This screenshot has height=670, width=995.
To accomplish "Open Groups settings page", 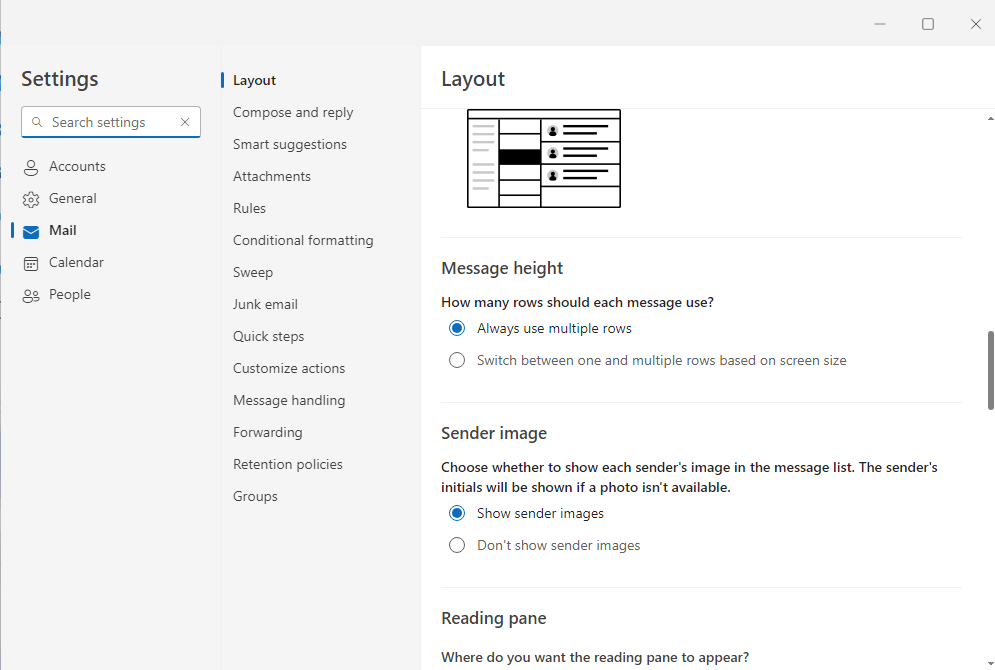I will (x=255, y=496).
